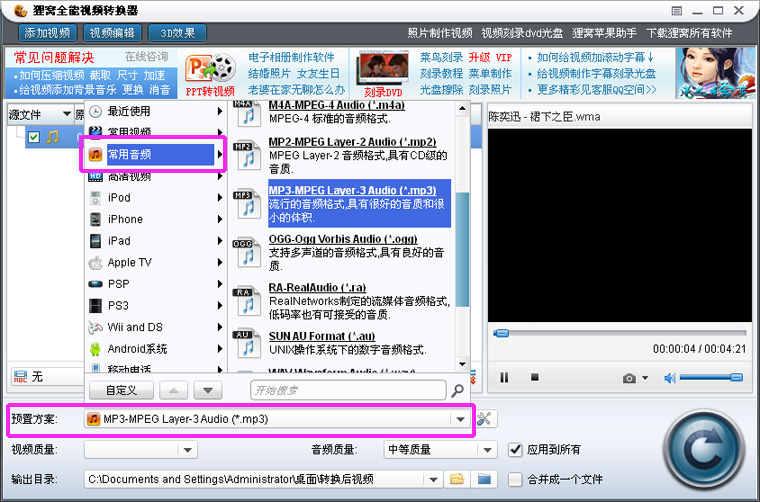
Task: Click the MP2 file icon
Action: (246, 154)
